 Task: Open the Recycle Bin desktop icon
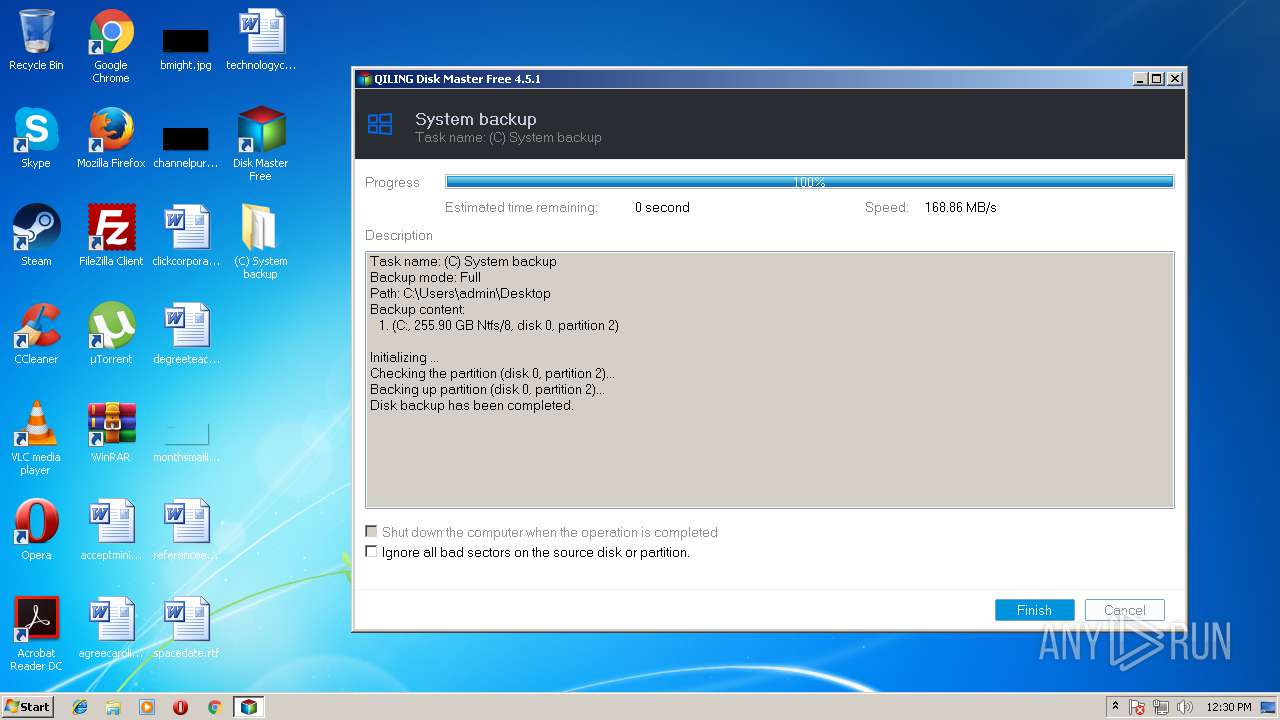[36, 40]
